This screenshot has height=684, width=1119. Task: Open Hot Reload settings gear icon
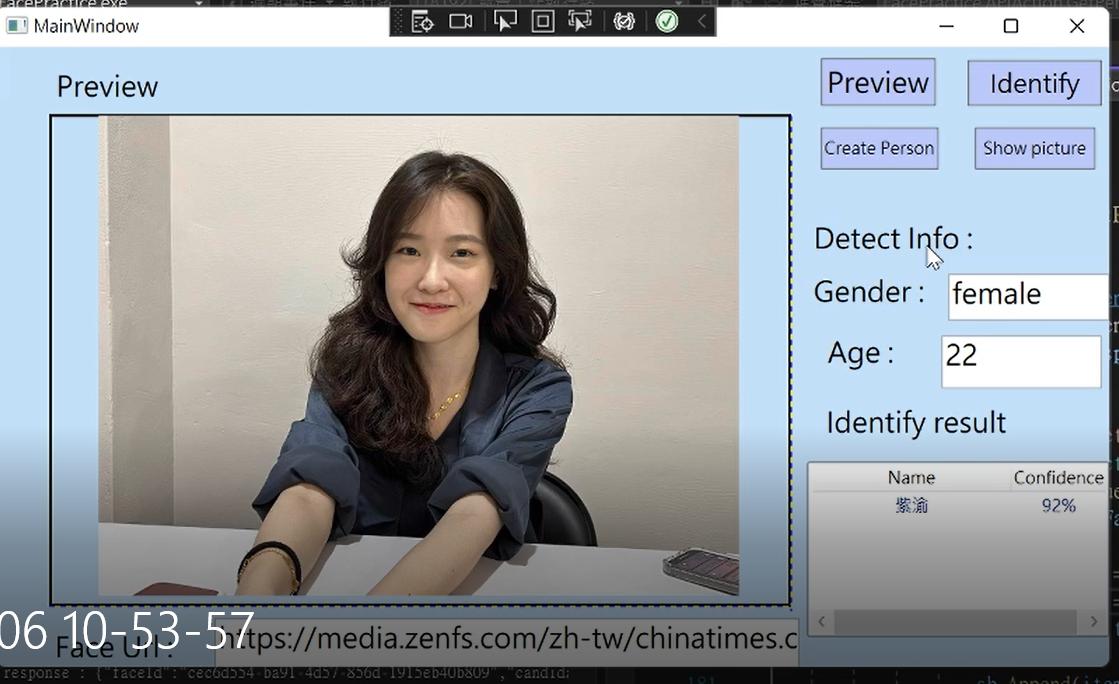(x=625, y=21)
